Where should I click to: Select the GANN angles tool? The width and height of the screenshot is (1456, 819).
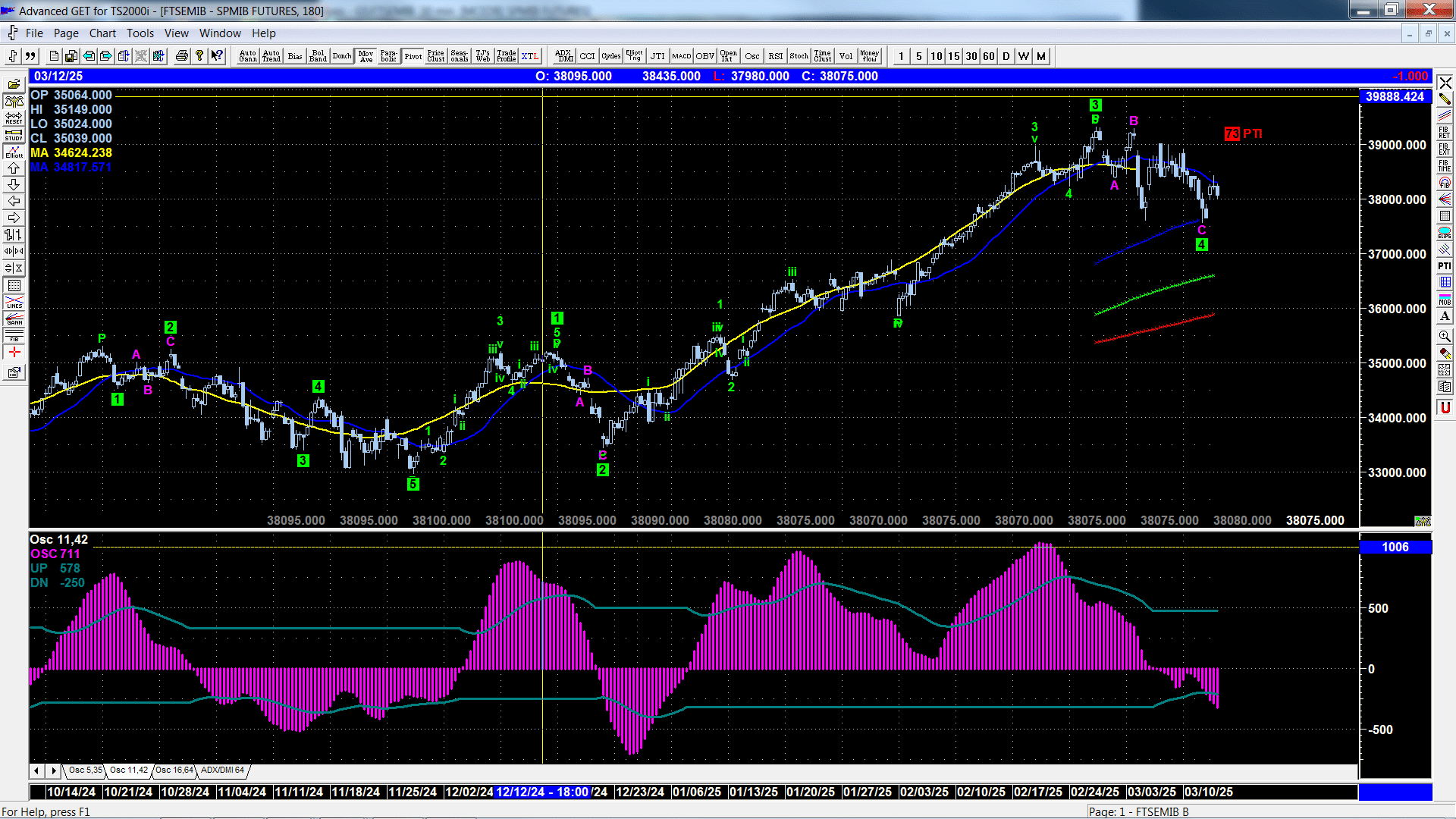[x=14, y=319]
